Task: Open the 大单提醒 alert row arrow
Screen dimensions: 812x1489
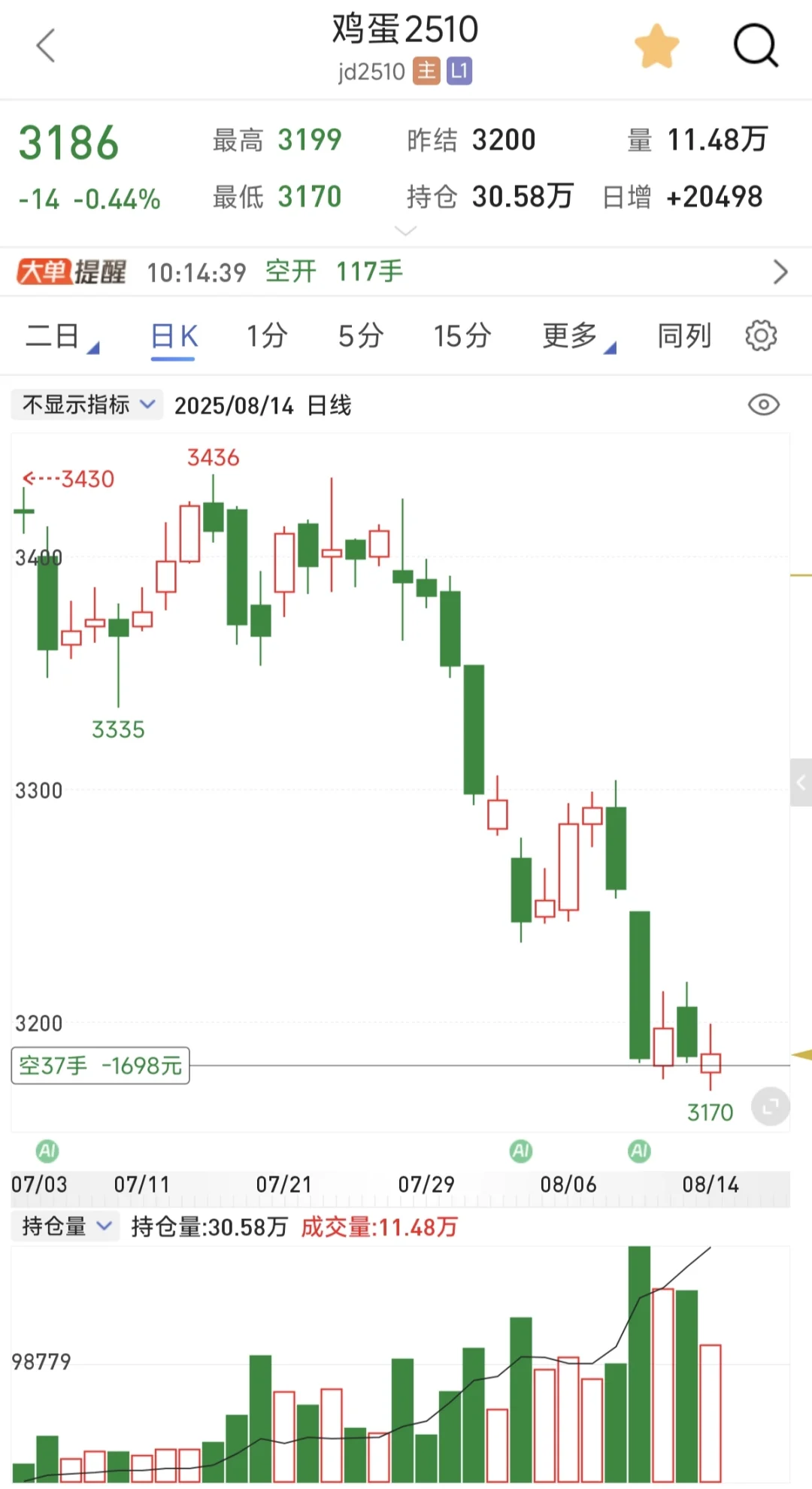Action: (x=780, y=271)
